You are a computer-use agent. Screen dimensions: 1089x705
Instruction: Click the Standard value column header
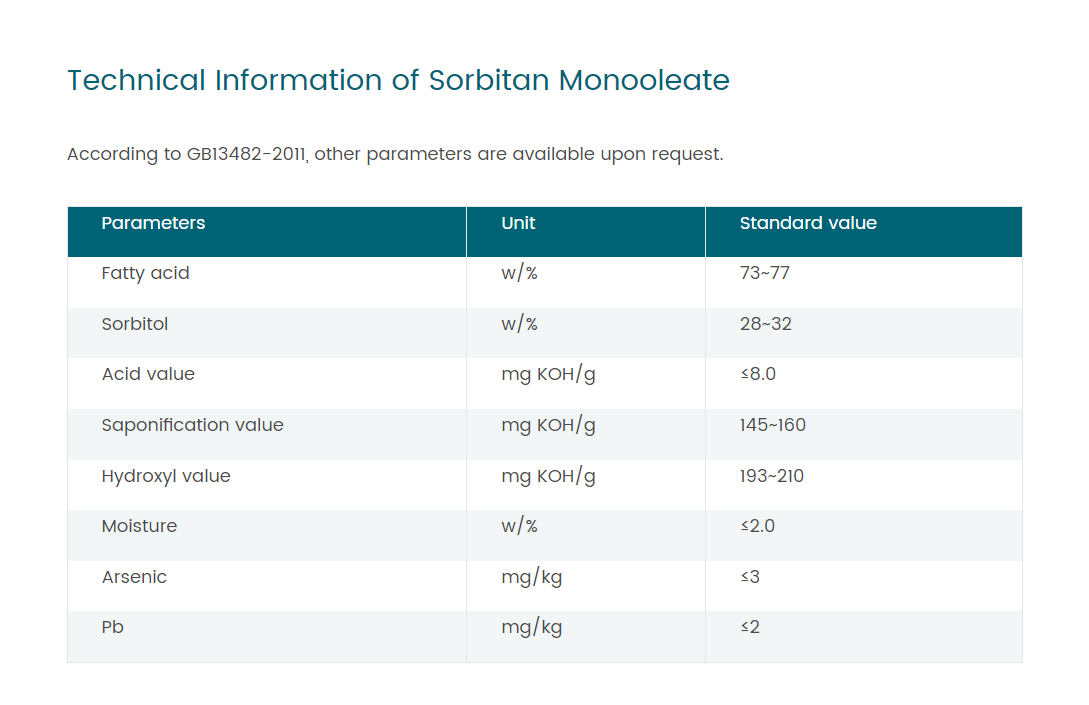pyautogui.click(x=808, y=223)
